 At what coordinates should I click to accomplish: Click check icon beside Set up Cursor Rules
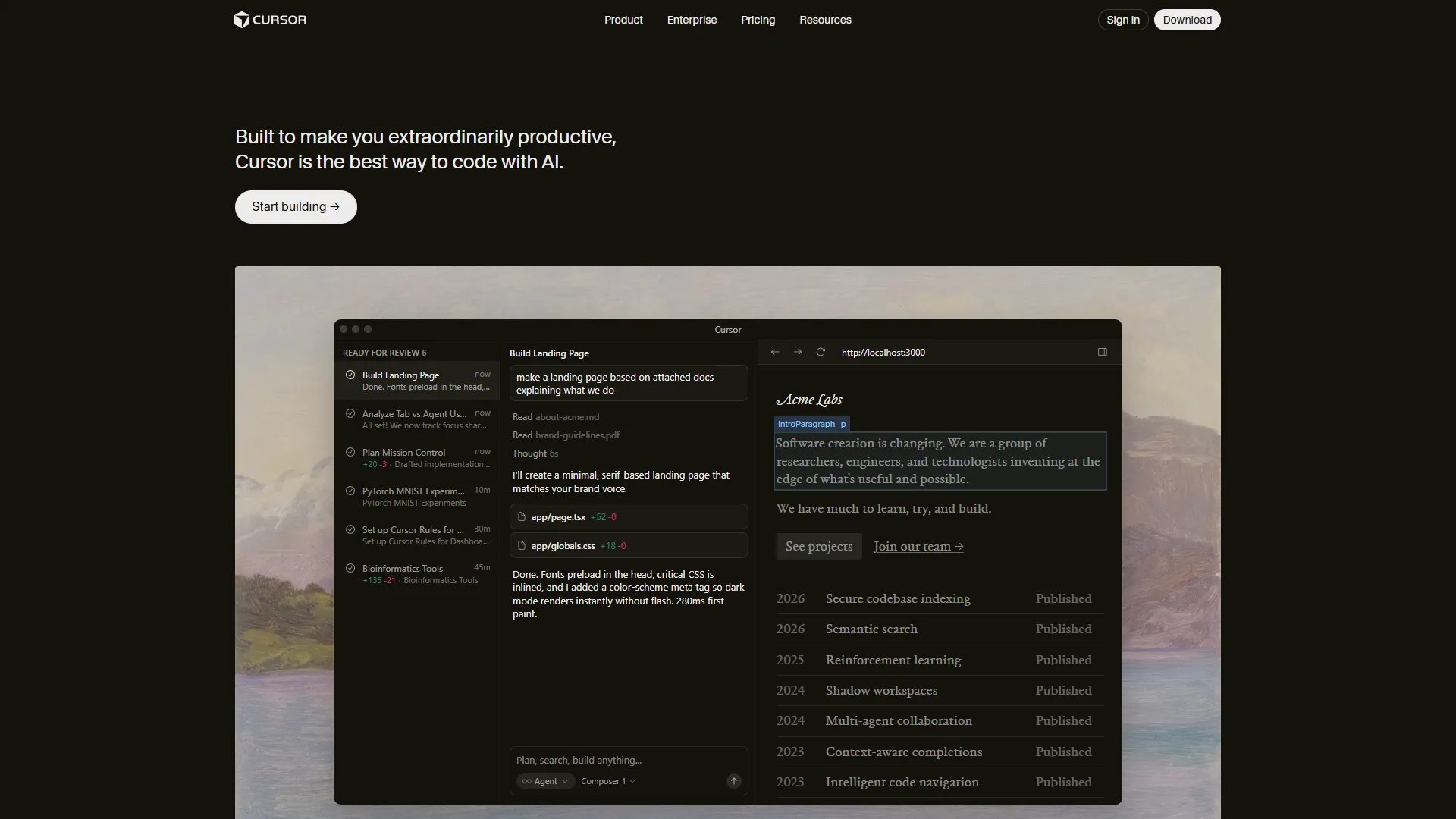[x=350, y=529]
